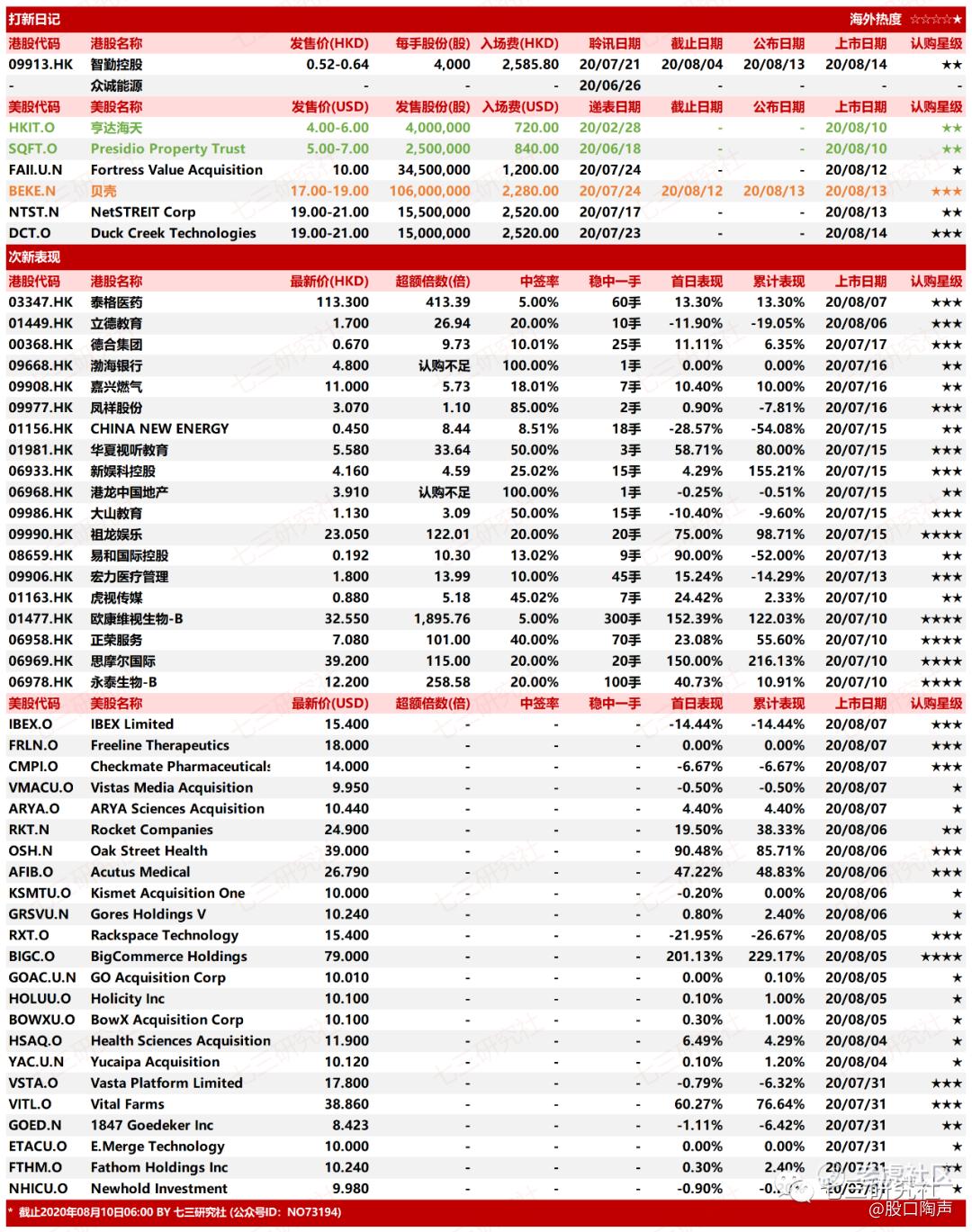Click ticker CMPI.O

tap(33, 767)
